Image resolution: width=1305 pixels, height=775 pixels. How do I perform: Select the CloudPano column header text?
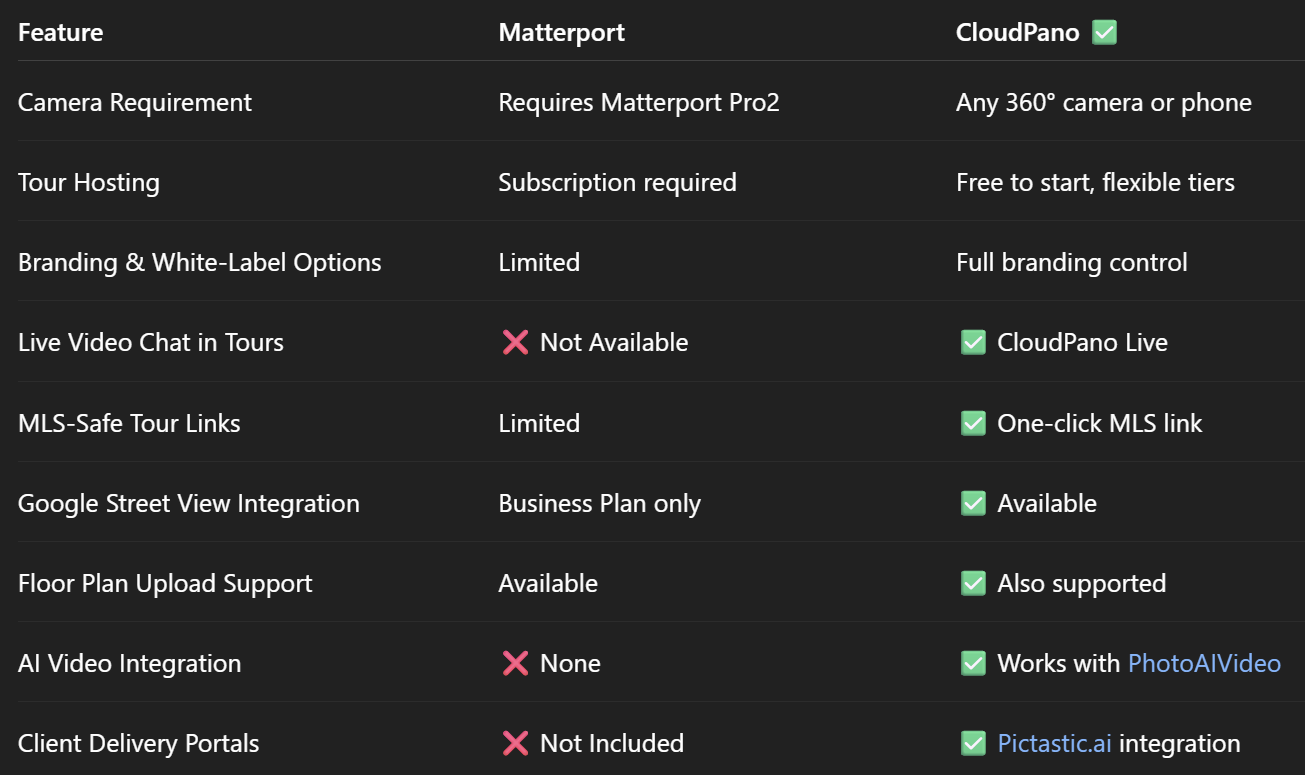(1018, 32)
